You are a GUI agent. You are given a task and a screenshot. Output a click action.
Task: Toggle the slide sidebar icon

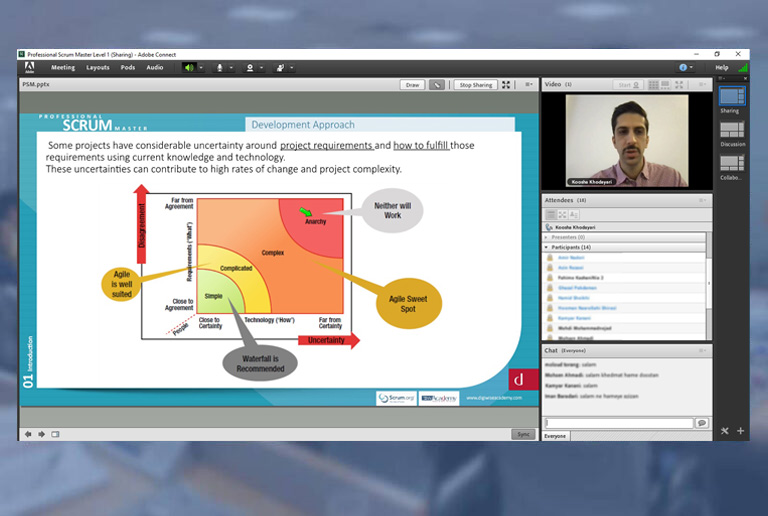point(55,434)
